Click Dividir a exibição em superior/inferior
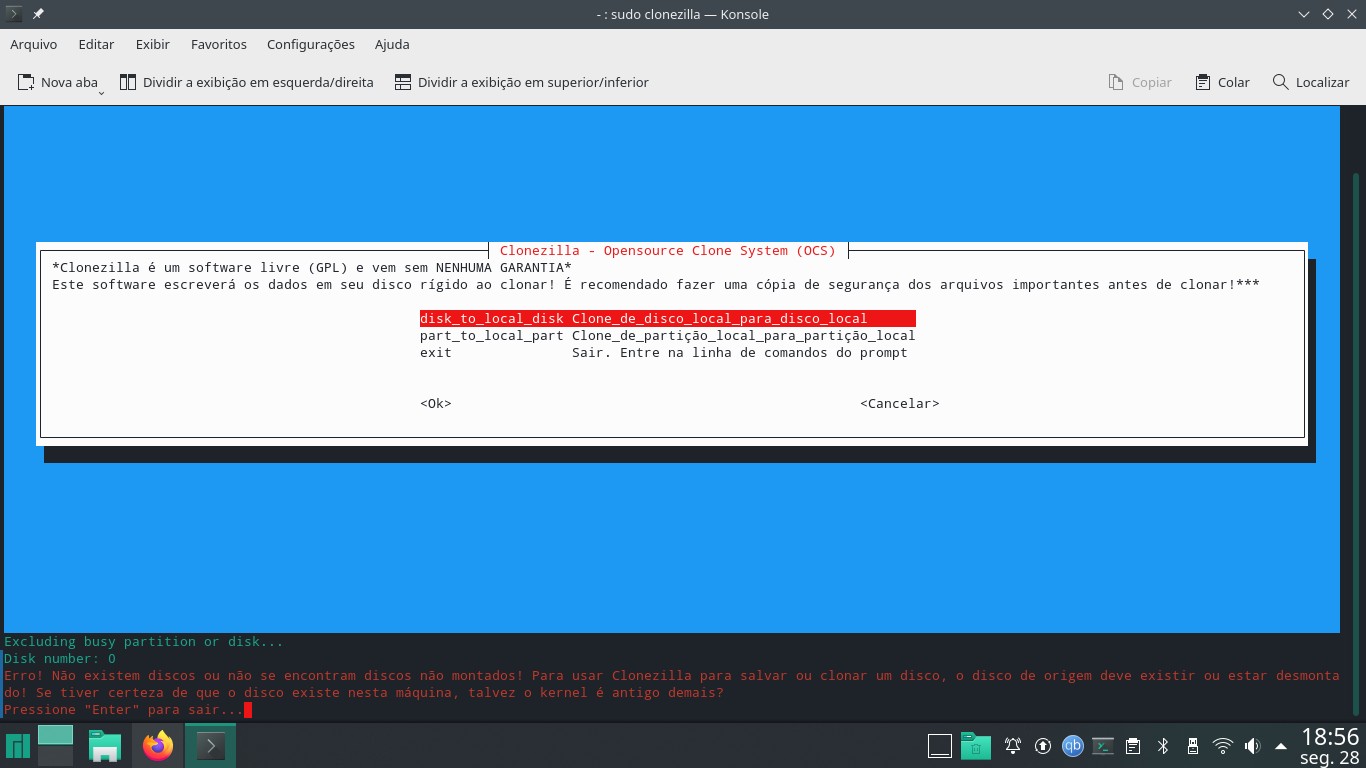The height and width of the screenshot is (768, 1366). click(521, 82)
